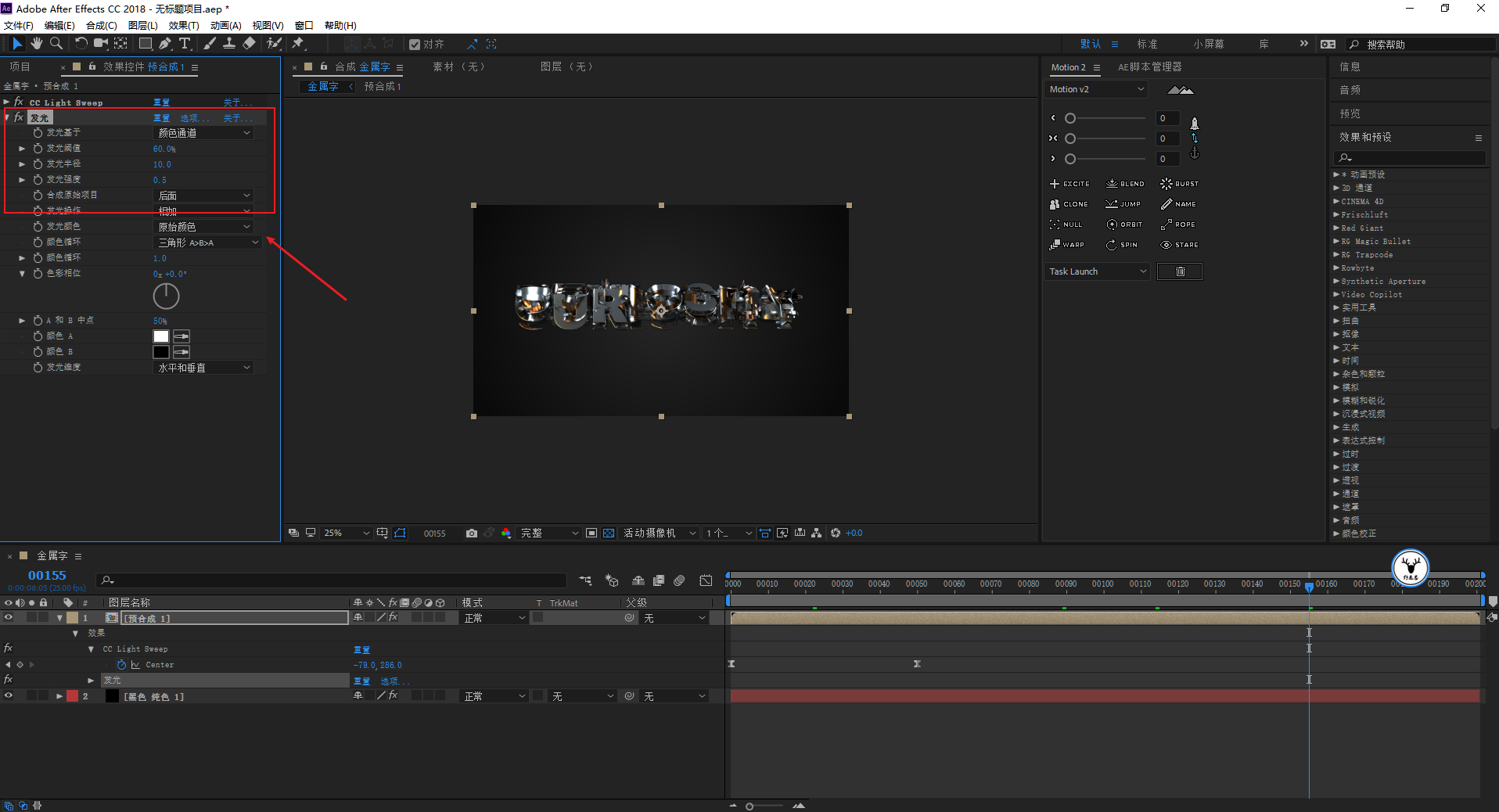Click the 颜色 B black swatch
1499x812 pixels.
(x=161, y=352)
